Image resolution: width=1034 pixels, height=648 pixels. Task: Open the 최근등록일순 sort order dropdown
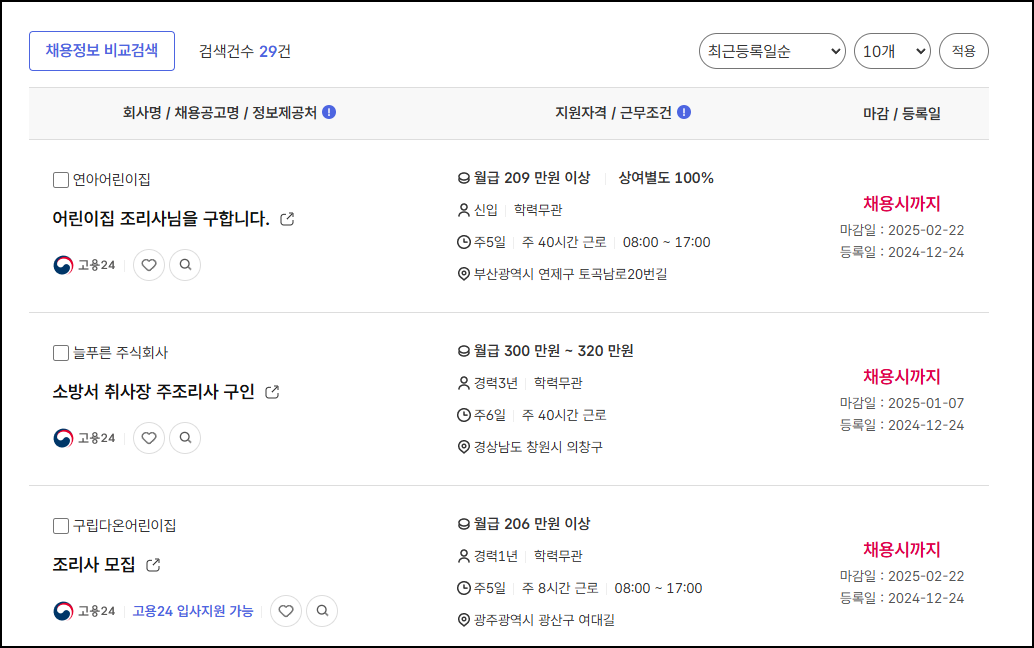point(774,50)
